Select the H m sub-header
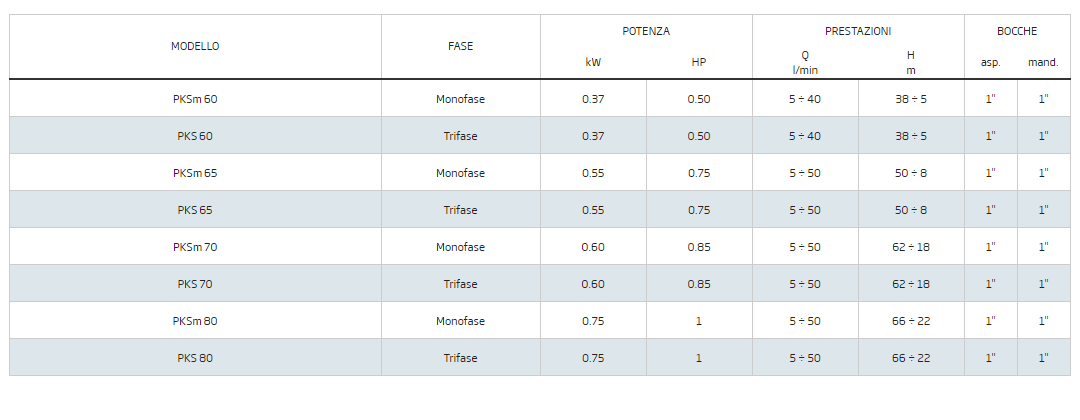 pos(911,62)
